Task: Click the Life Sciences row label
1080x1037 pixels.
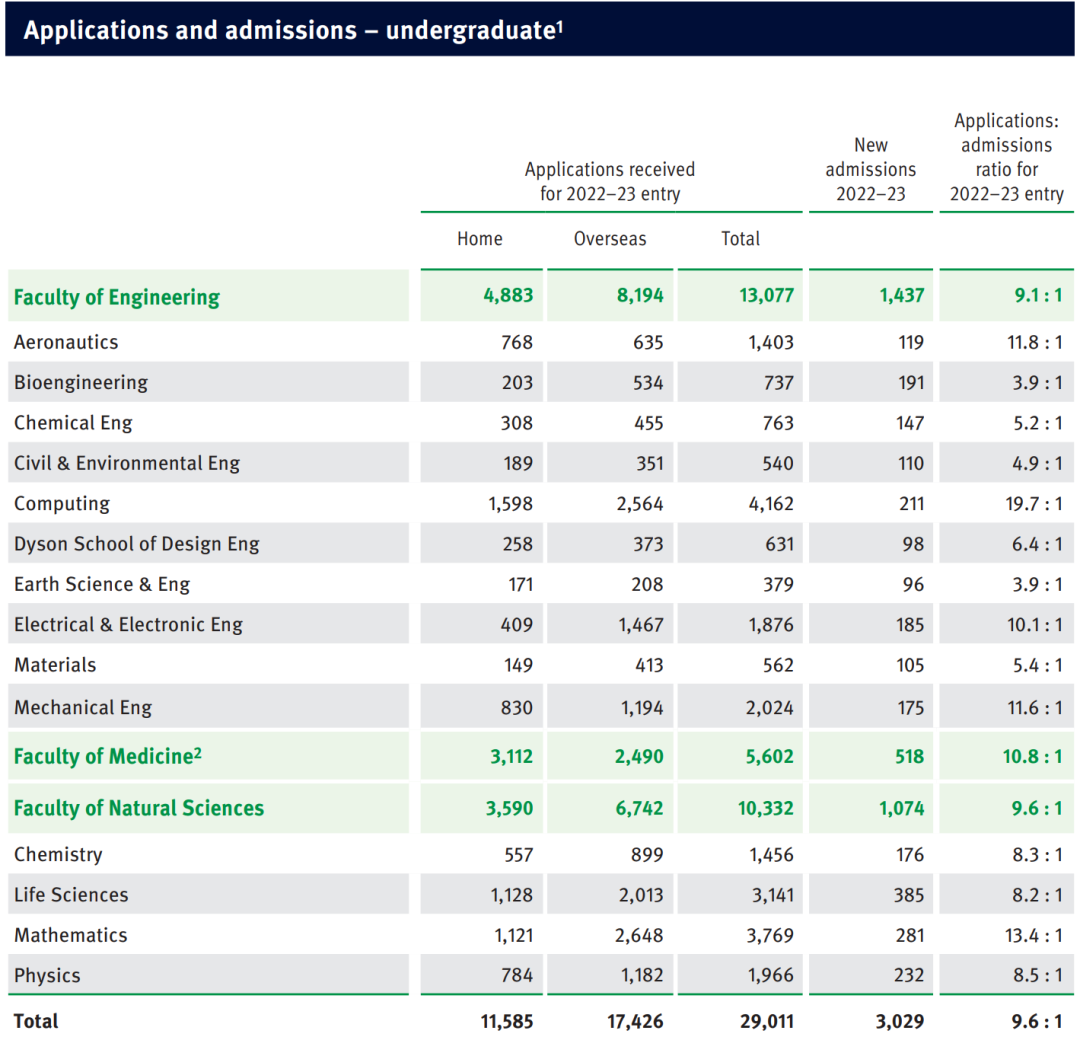Action: (x=71, y=895)
